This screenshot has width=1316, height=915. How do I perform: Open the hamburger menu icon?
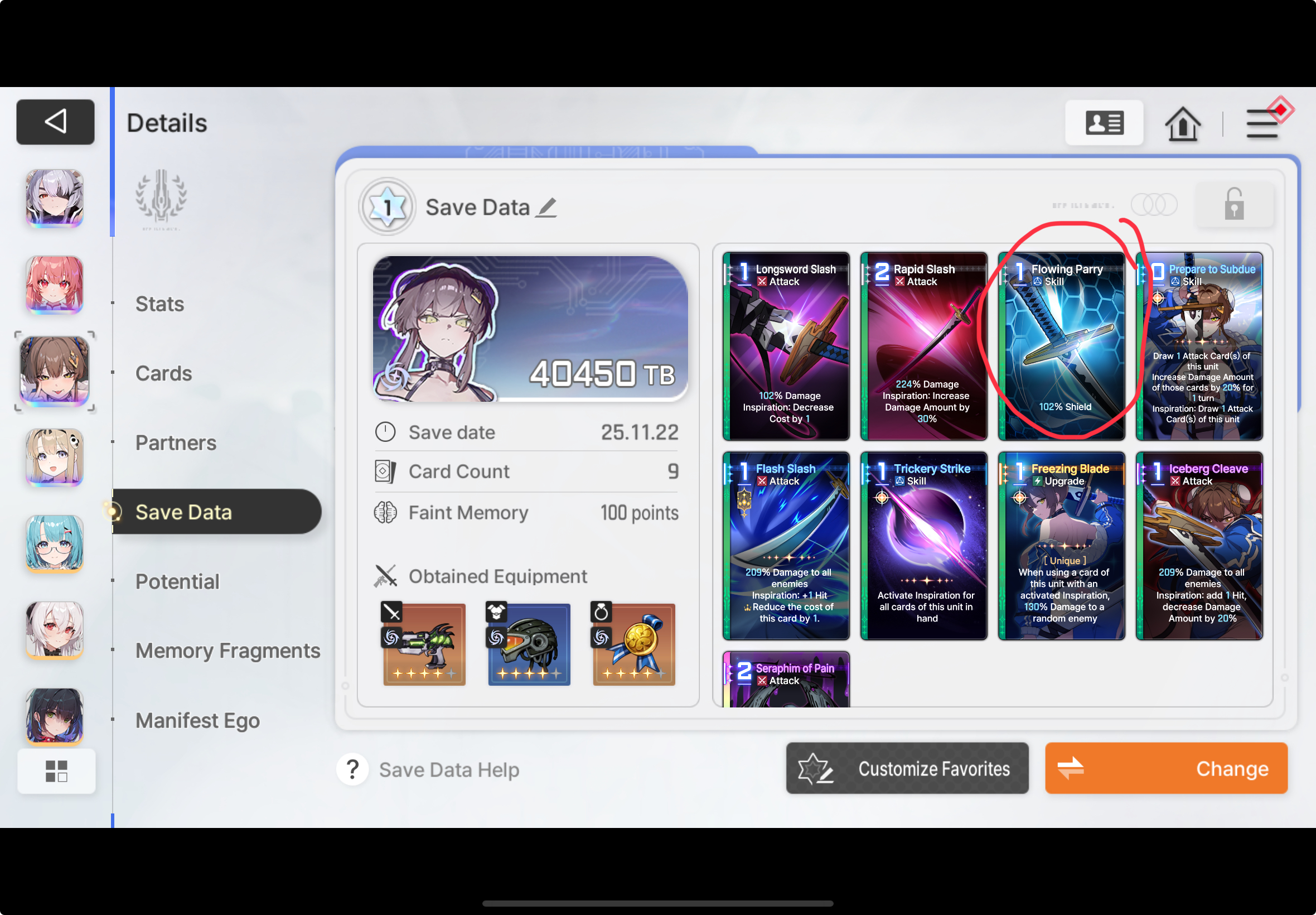[x=1262, y=123]
